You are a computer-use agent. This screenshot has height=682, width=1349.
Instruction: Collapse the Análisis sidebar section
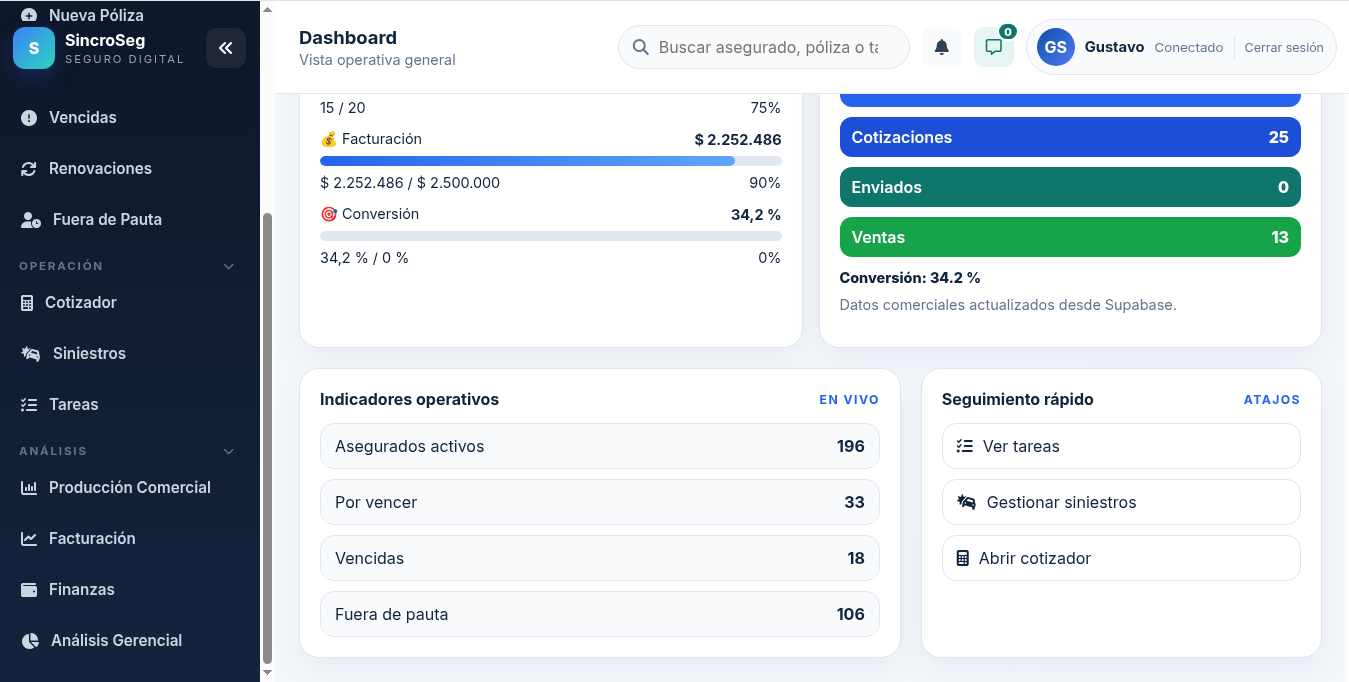(229, 452)
